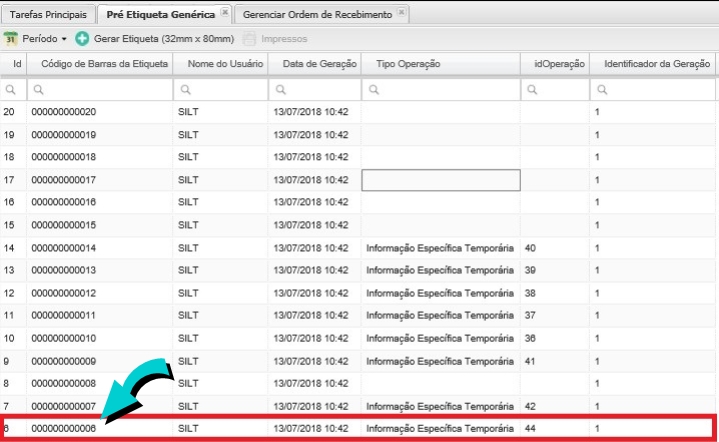Click the Data de Geração filter field

(x=315, y=90)
